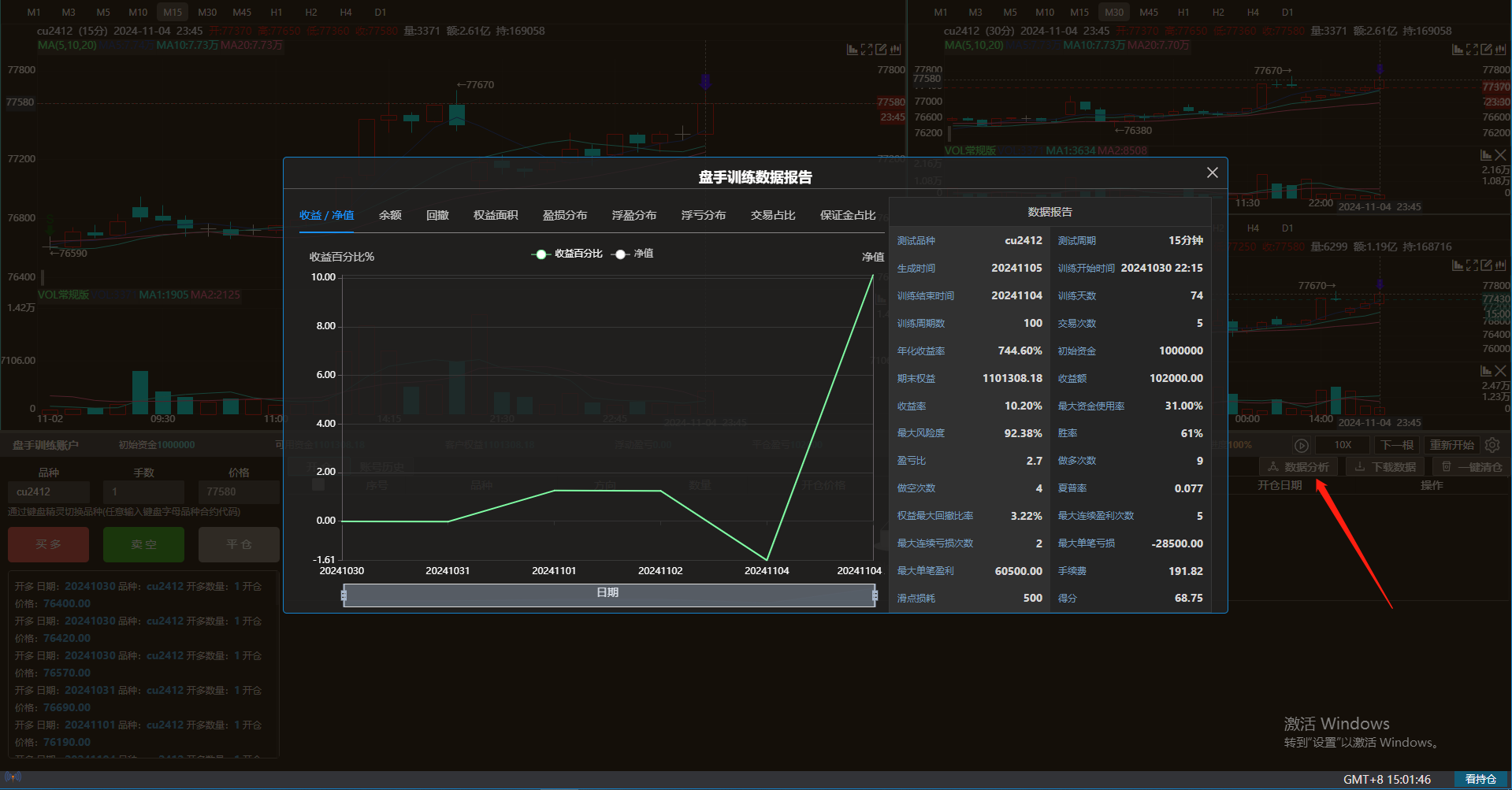Screen dimensions: 1512x790
Task: Click the 下一根 next bar button
Action: (x=1397, y=445)
